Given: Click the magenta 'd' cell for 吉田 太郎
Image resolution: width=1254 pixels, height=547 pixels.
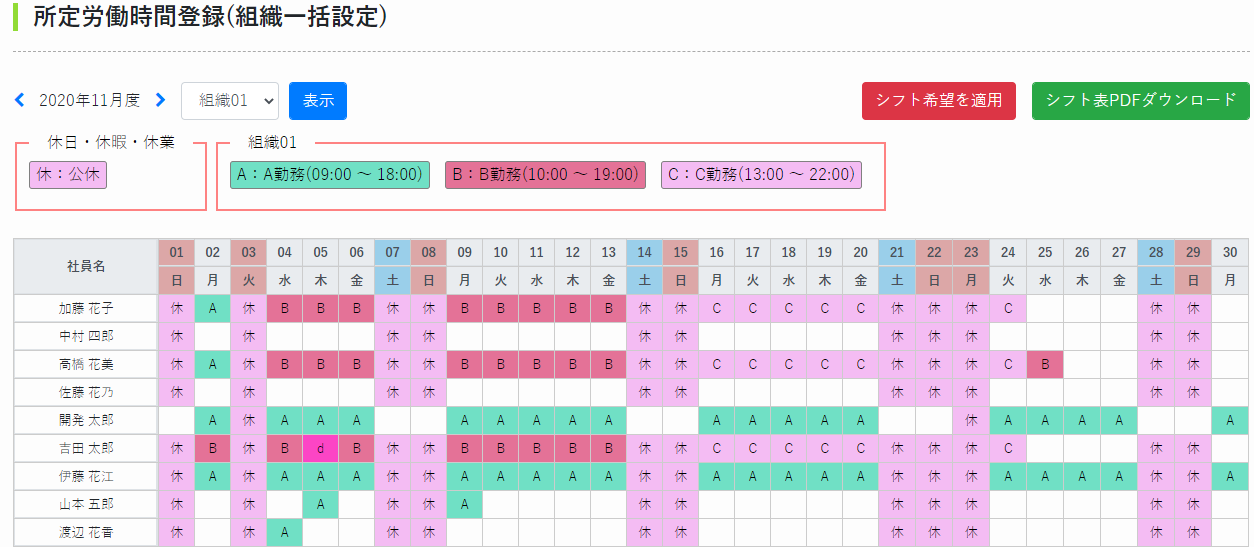Looking at the screenshot, I should (x=320, y=449).
